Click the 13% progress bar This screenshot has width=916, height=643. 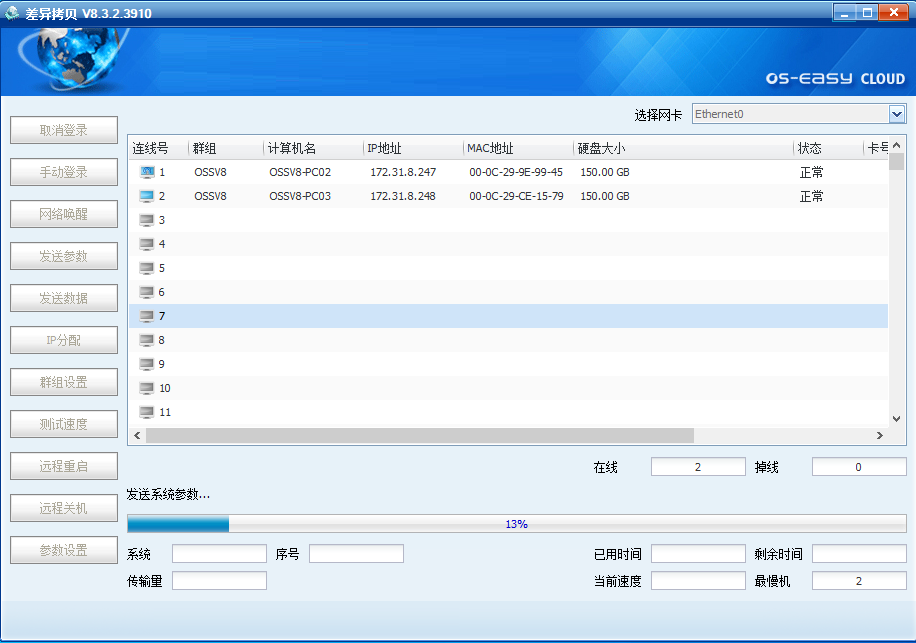pos(516,524)
